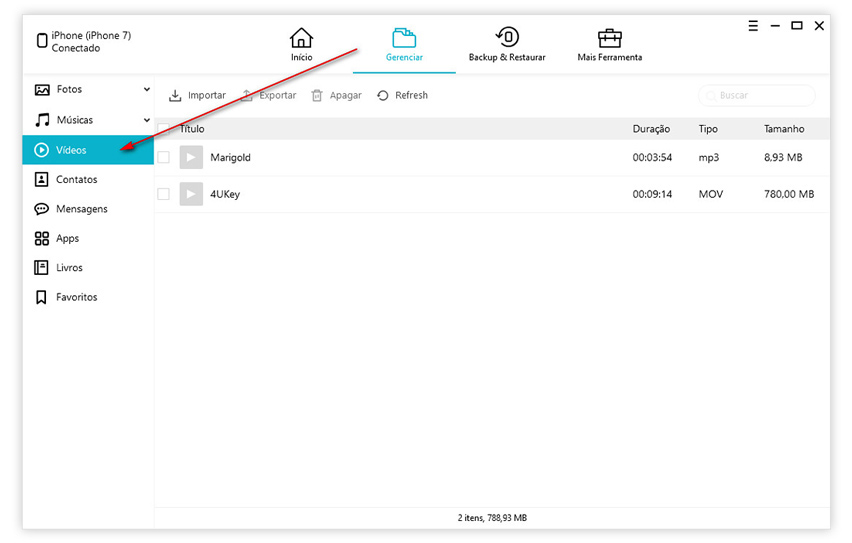Open the Início home tab
Screen dimensions: 852x543
[x=301, y=44]
